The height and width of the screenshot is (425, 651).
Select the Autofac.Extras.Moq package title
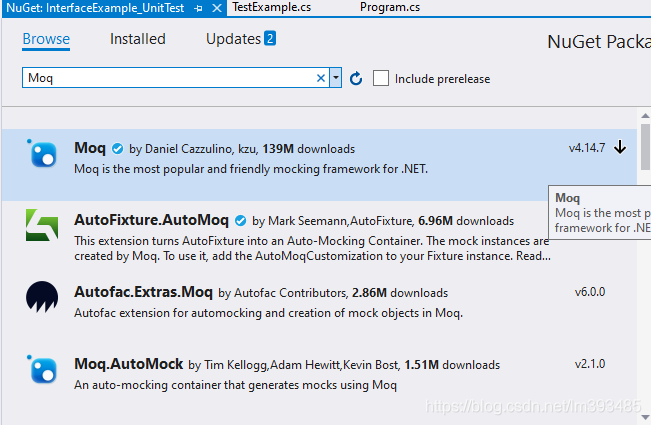point(143,292)
